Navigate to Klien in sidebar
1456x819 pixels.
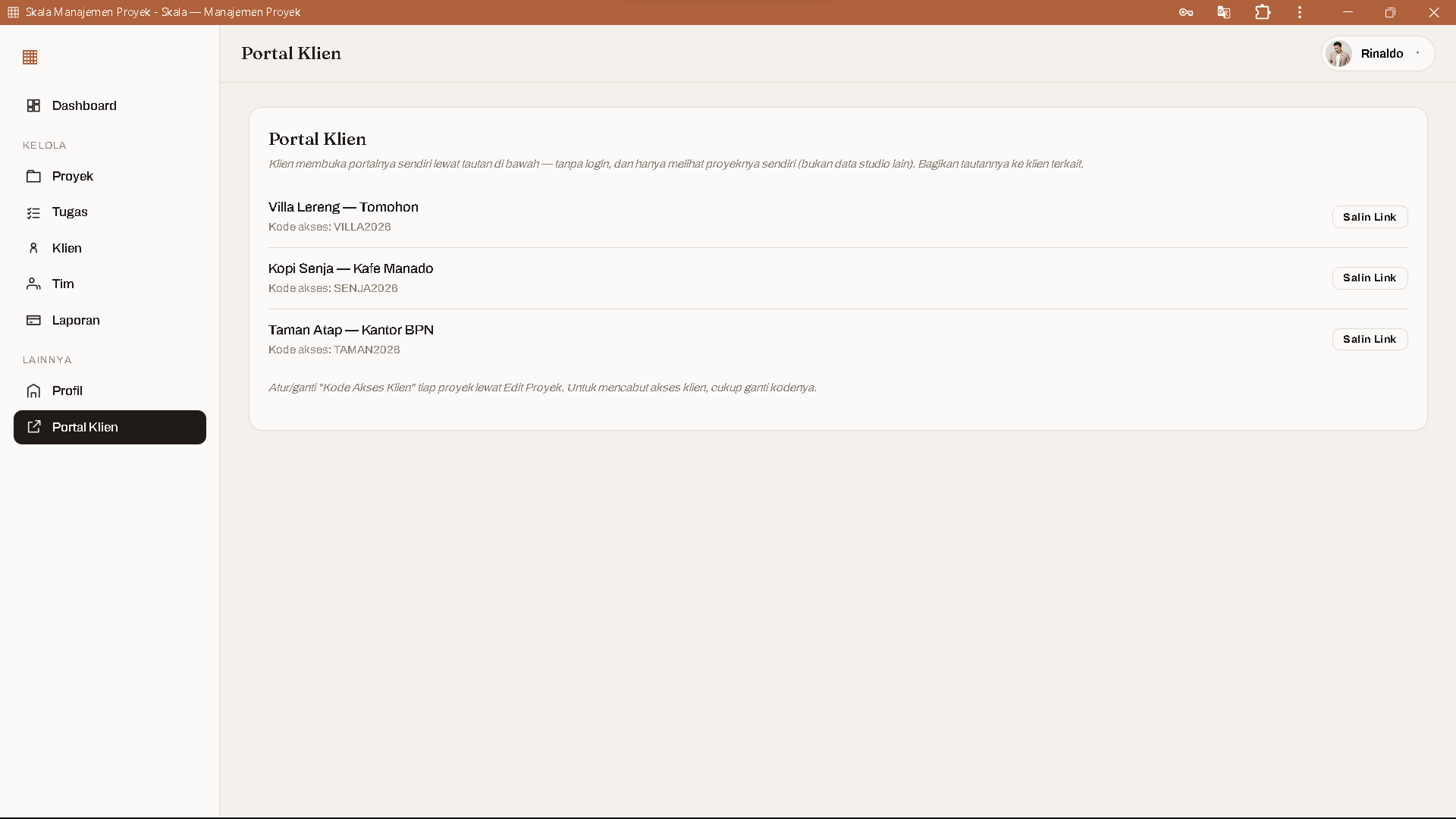tap(110, 248)
